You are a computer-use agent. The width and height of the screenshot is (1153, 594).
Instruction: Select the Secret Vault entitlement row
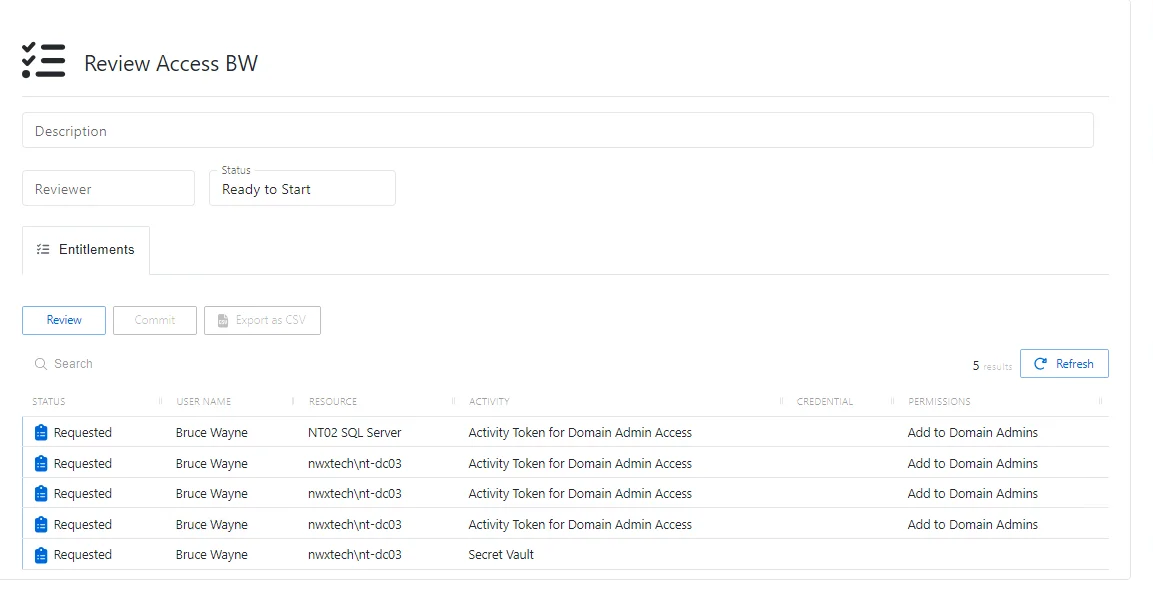click(x=565, y=555)
